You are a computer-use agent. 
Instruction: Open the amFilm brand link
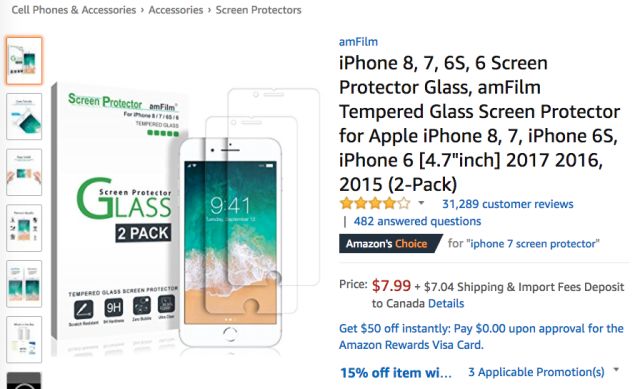358,42
